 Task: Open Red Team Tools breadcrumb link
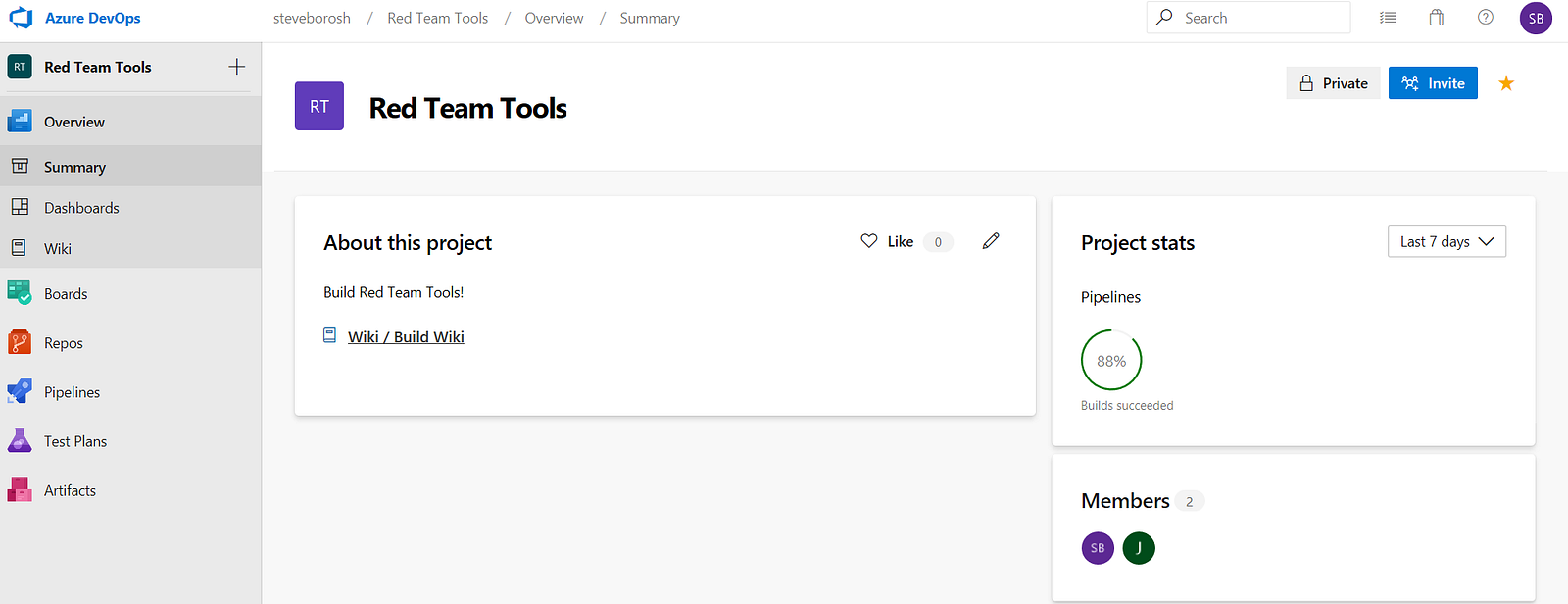[x=437, y=18]
